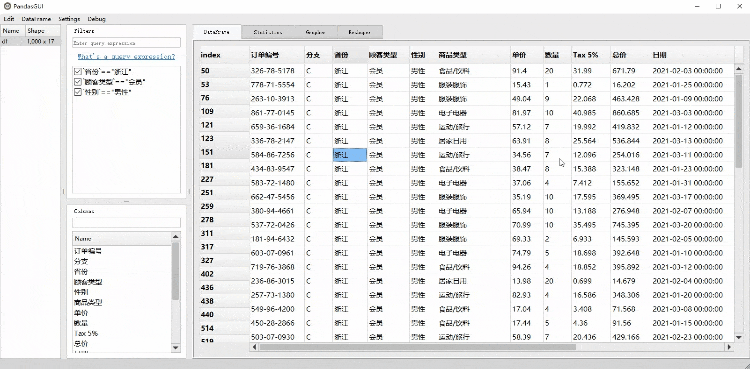Click the table's vertical scrollbar thumb
Image resolution: width=750 pixels, height=369 pixels.
coord(739,121)
